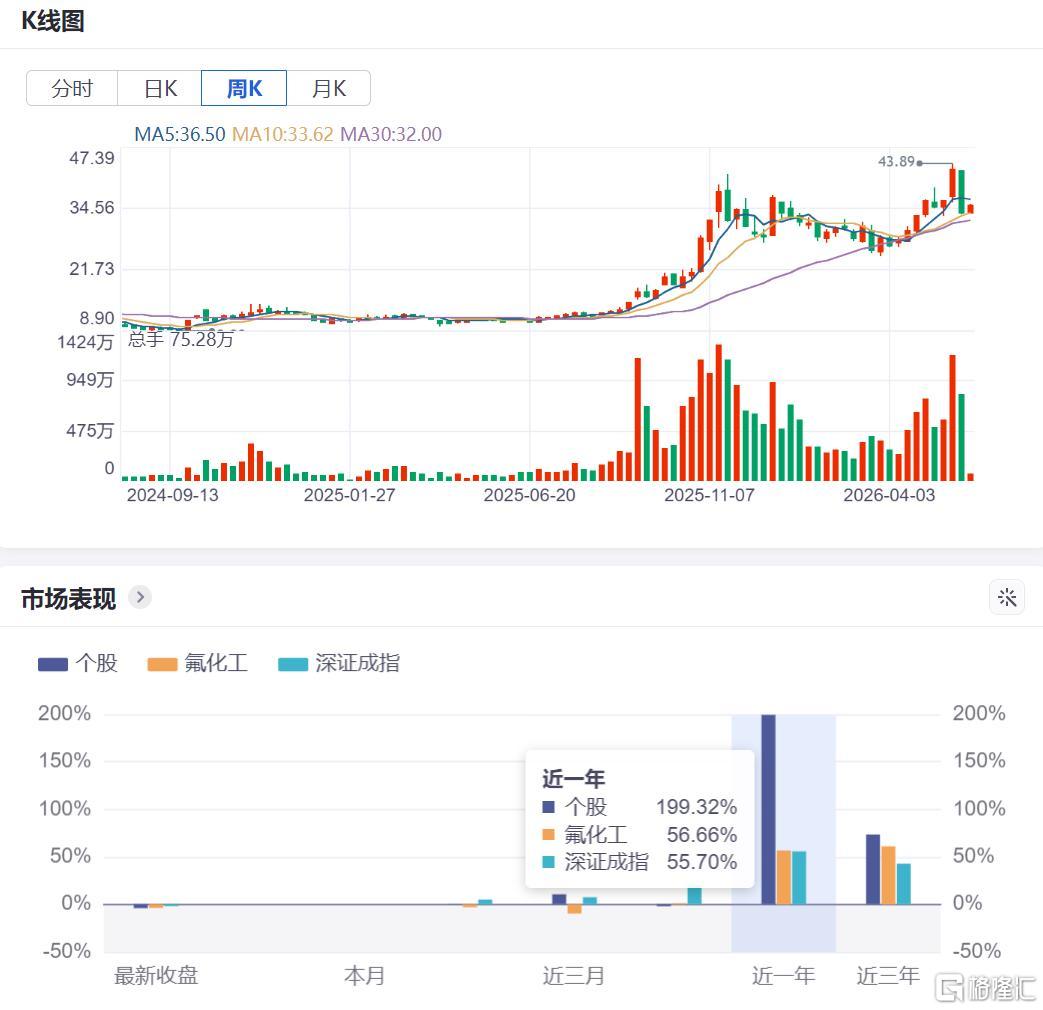
Task: Click the sparkle icon beside 市场表现
Action: [x=1007, y=597]
